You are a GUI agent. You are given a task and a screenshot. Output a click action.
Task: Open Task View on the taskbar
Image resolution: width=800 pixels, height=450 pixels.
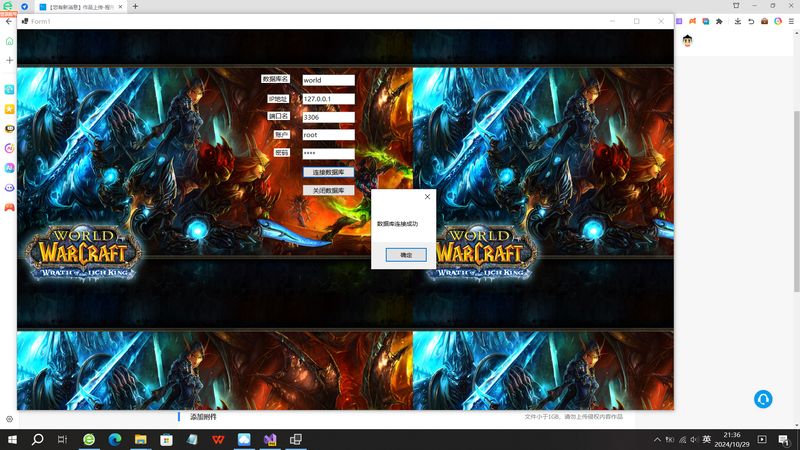(x=62, y=439)
